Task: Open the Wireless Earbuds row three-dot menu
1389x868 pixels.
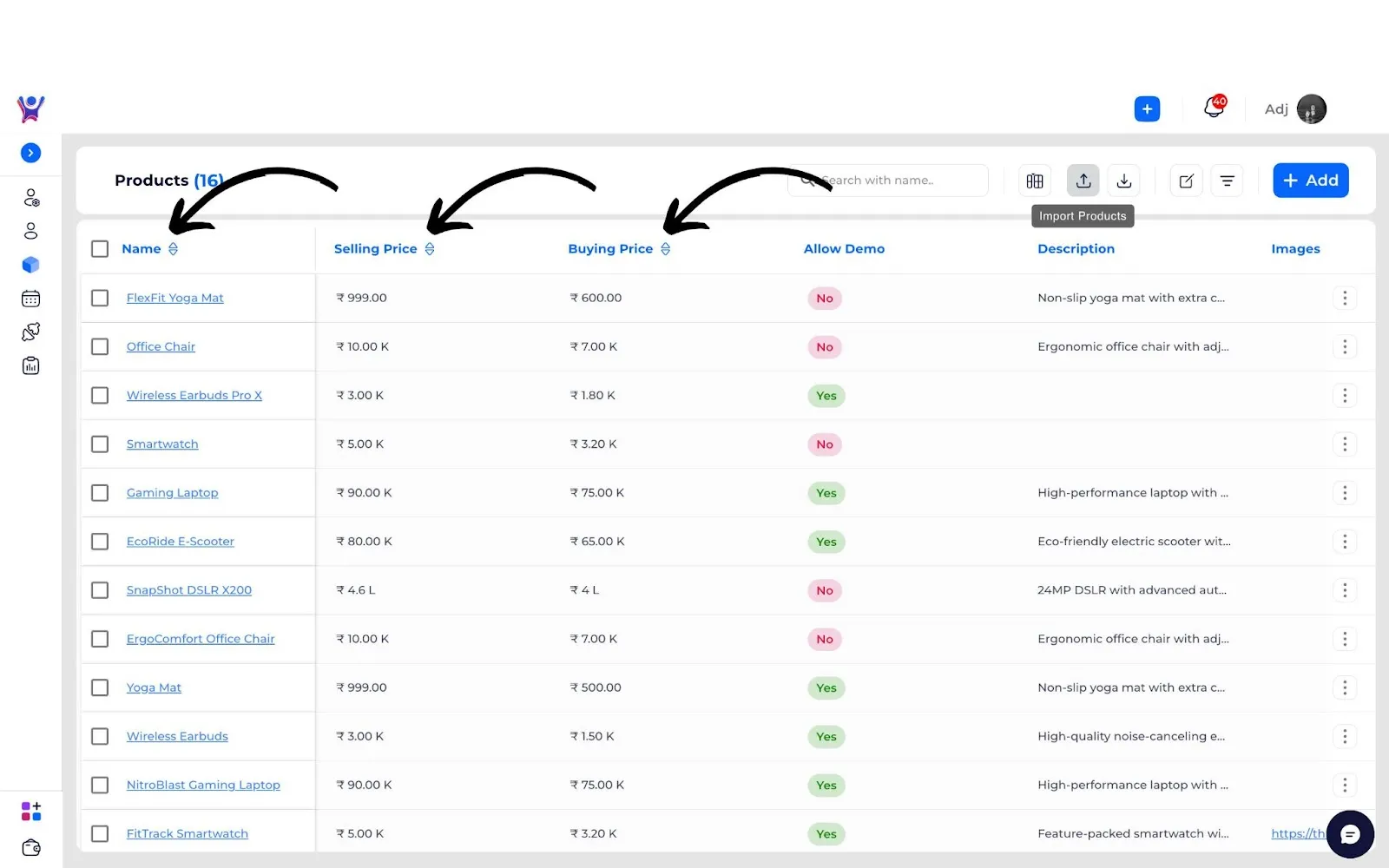Action: [x=1345, y=736]
